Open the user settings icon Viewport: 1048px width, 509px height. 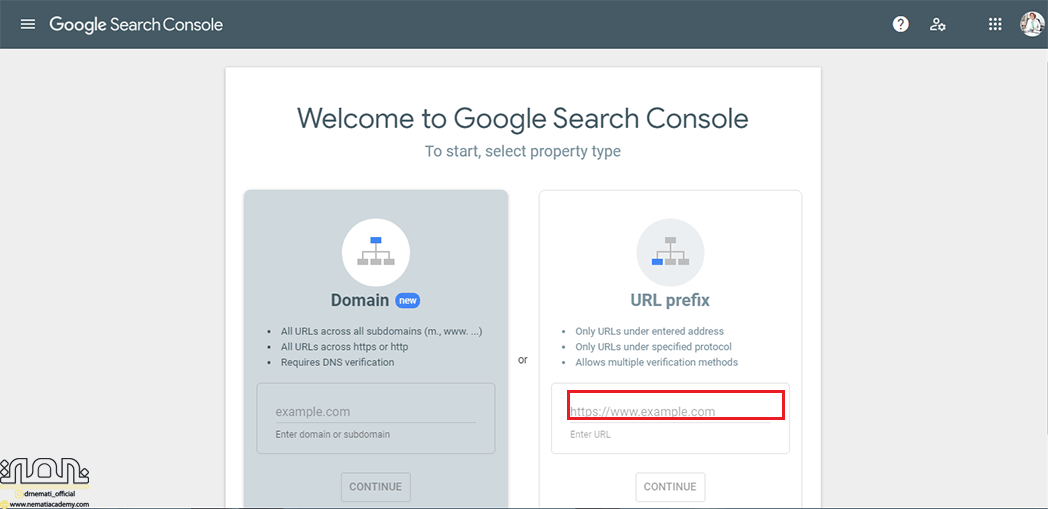(x=937, y=24)
